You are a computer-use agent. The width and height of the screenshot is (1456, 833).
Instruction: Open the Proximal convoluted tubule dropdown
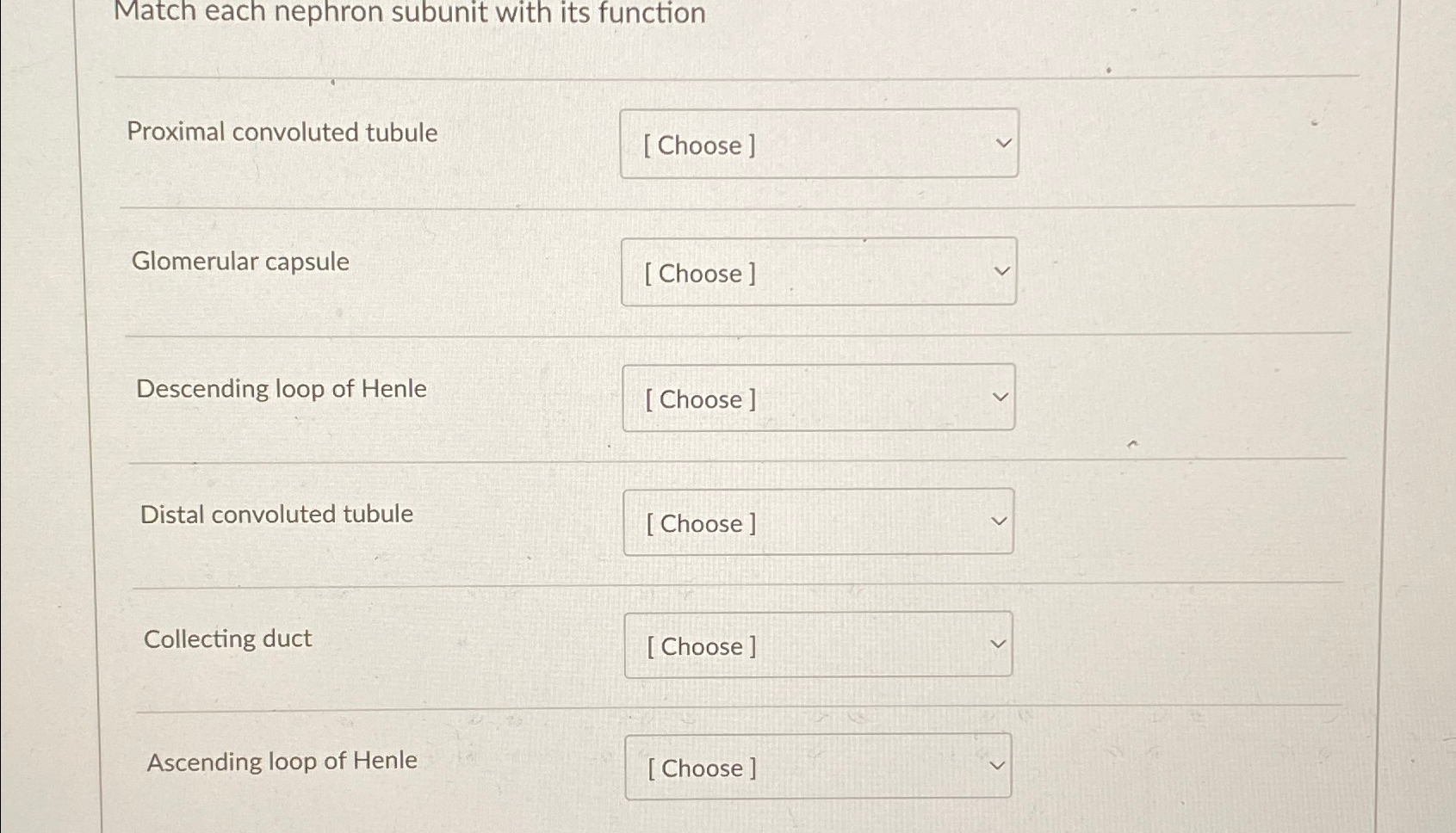(x=818, y=144)
